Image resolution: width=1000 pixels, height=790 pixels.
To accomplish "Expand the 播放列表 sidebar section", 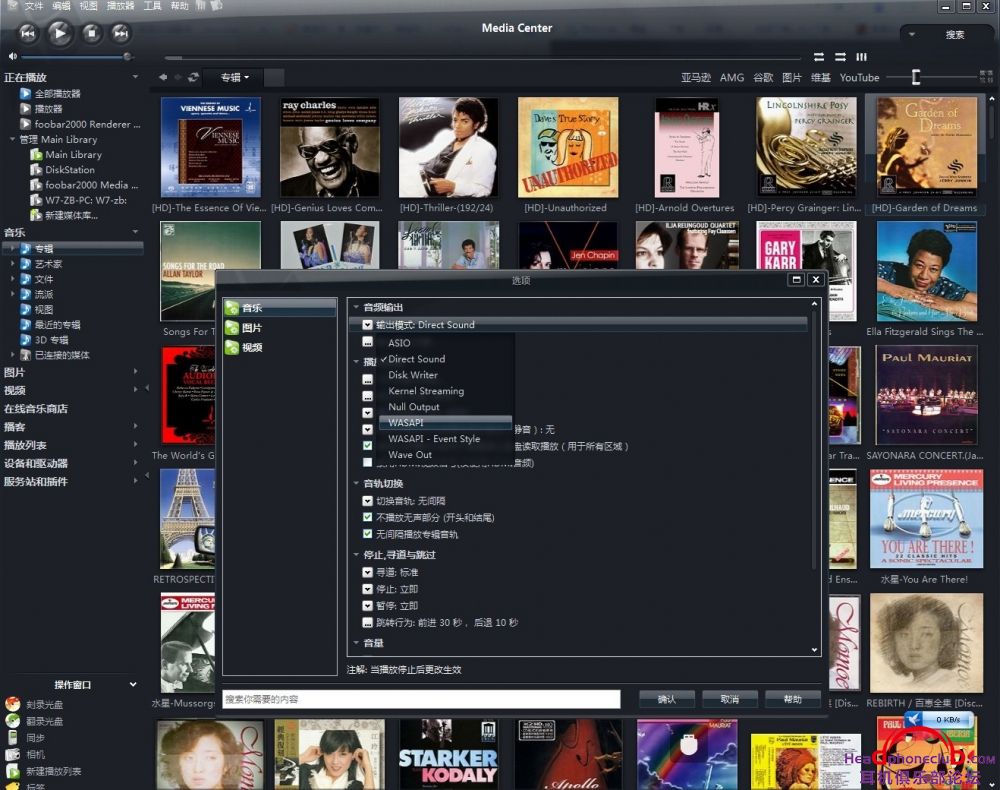I will coord(135,444).
